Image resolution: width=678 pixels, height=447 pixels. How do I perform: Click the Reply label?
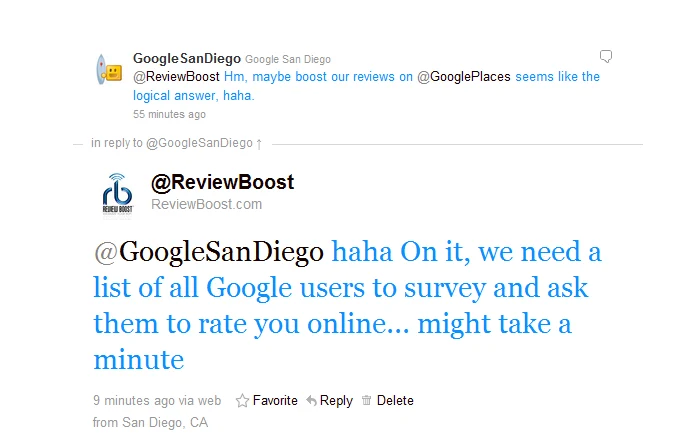tap(336, 401)
